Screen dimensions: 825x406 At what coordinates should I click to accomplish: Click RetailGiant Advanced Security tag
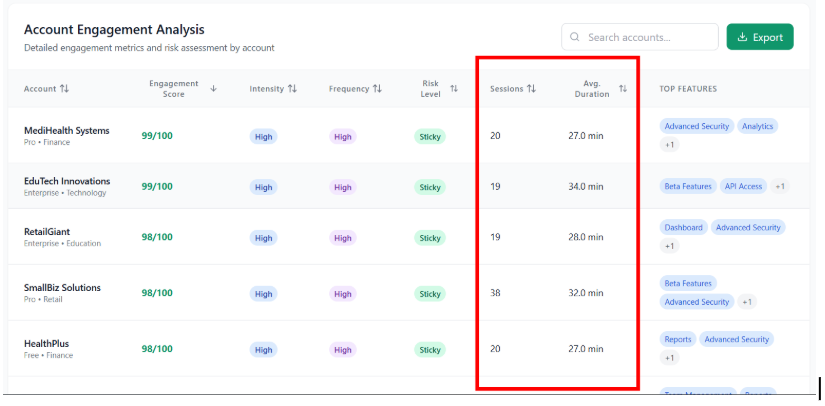pyautogui.click(x=748, y=228)
